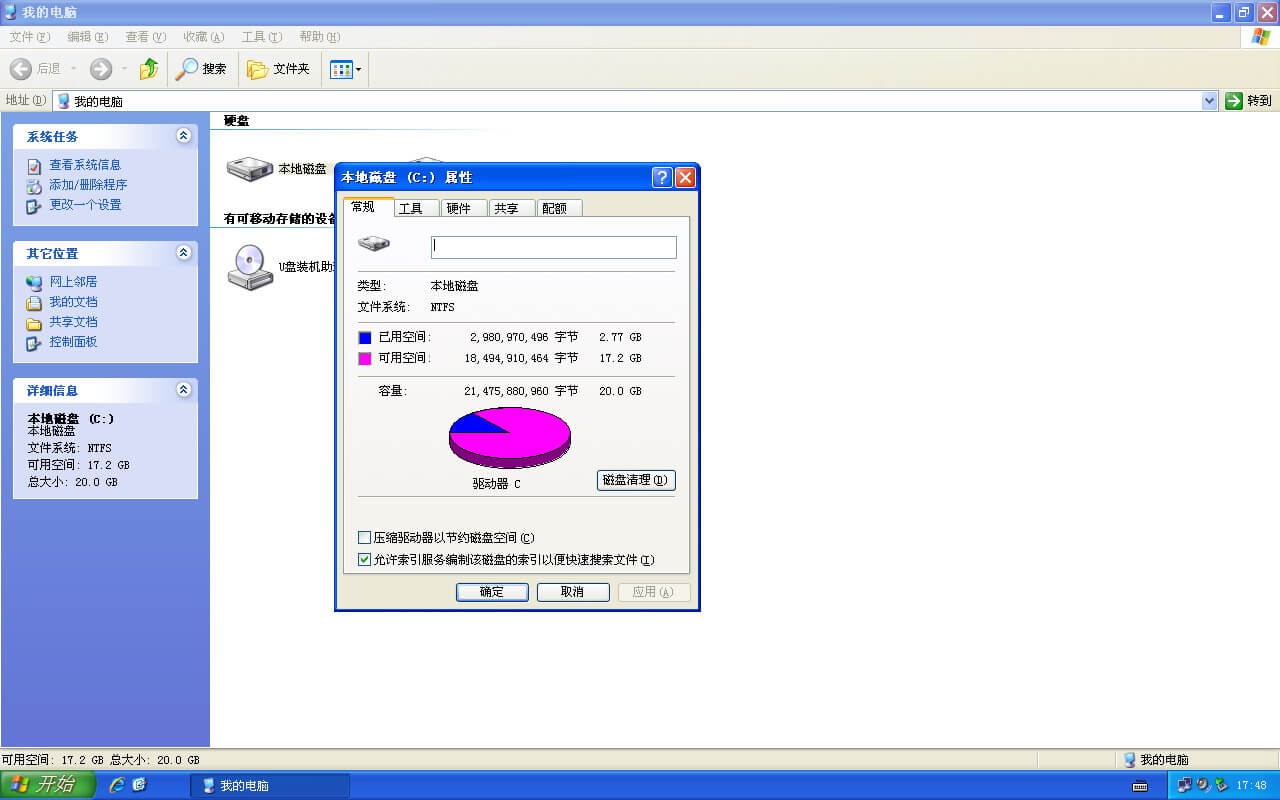Open the back button history dropdown
Viewport: 1280px width, 800px height.
pos(73,69)
